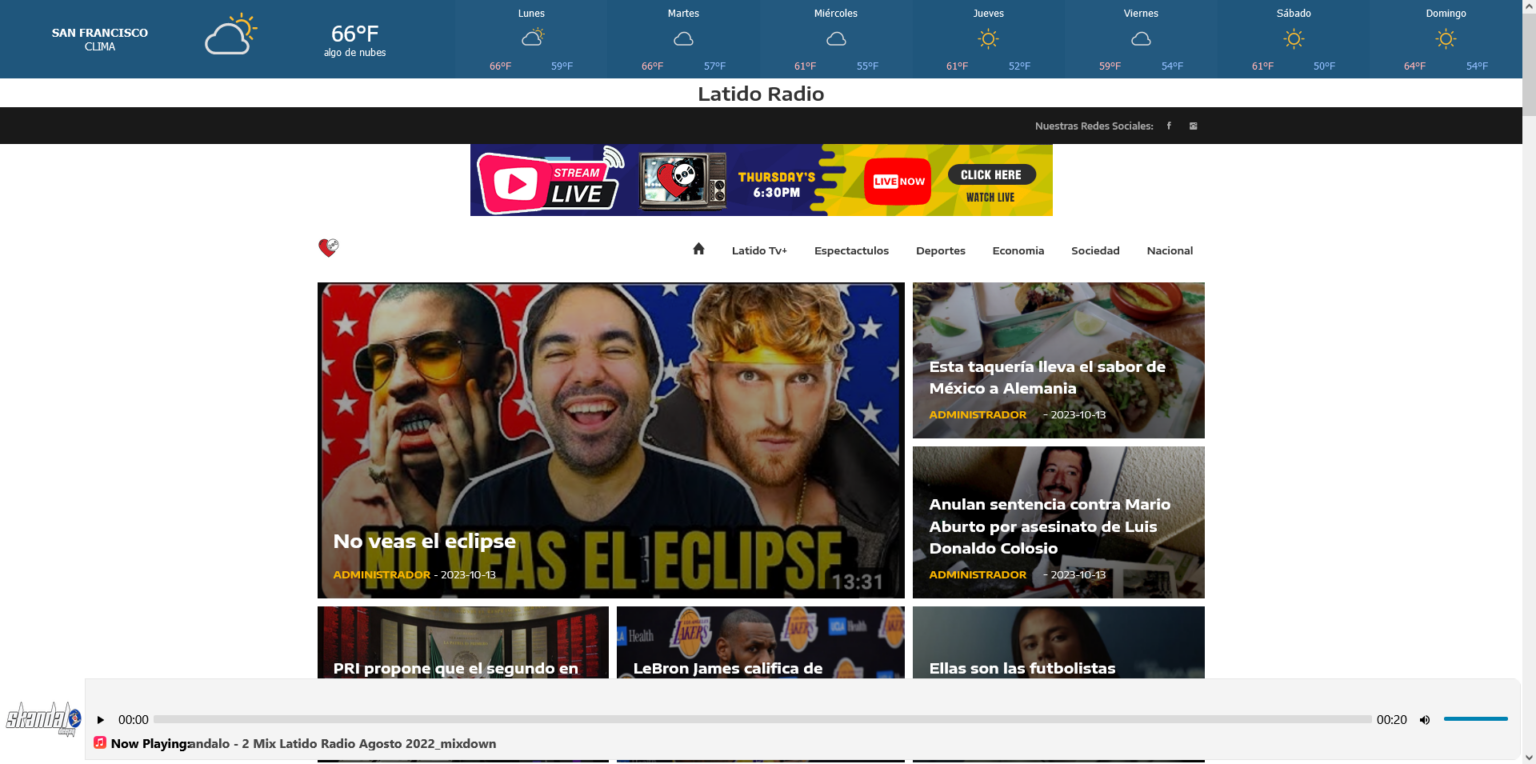Click ADMINISTRADOR author under eclipse article
The image size is (1536, 764).
[x=382, y=575]
